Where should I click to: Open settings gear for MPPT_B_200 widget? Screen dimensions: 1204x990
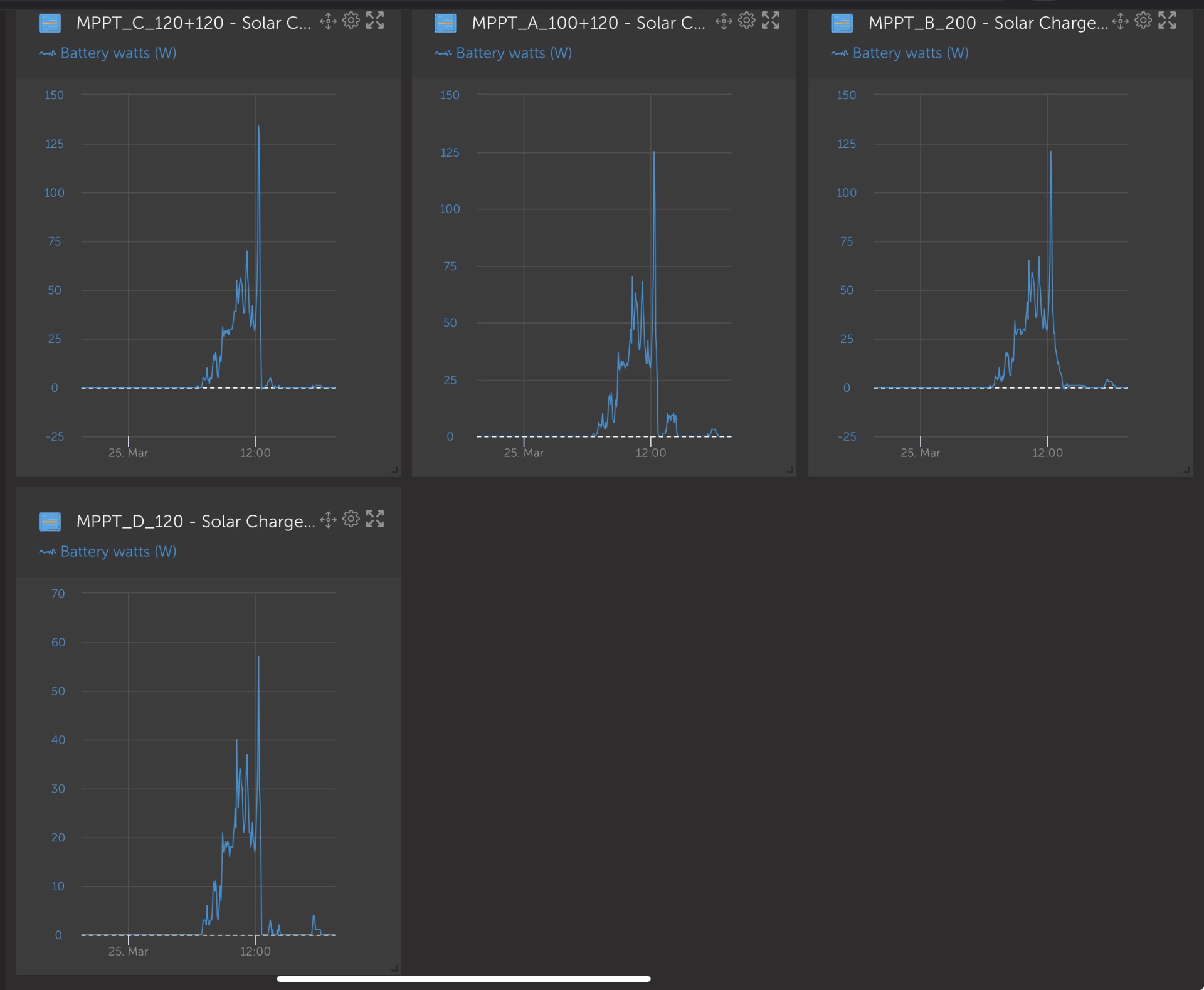[1143, 21]
